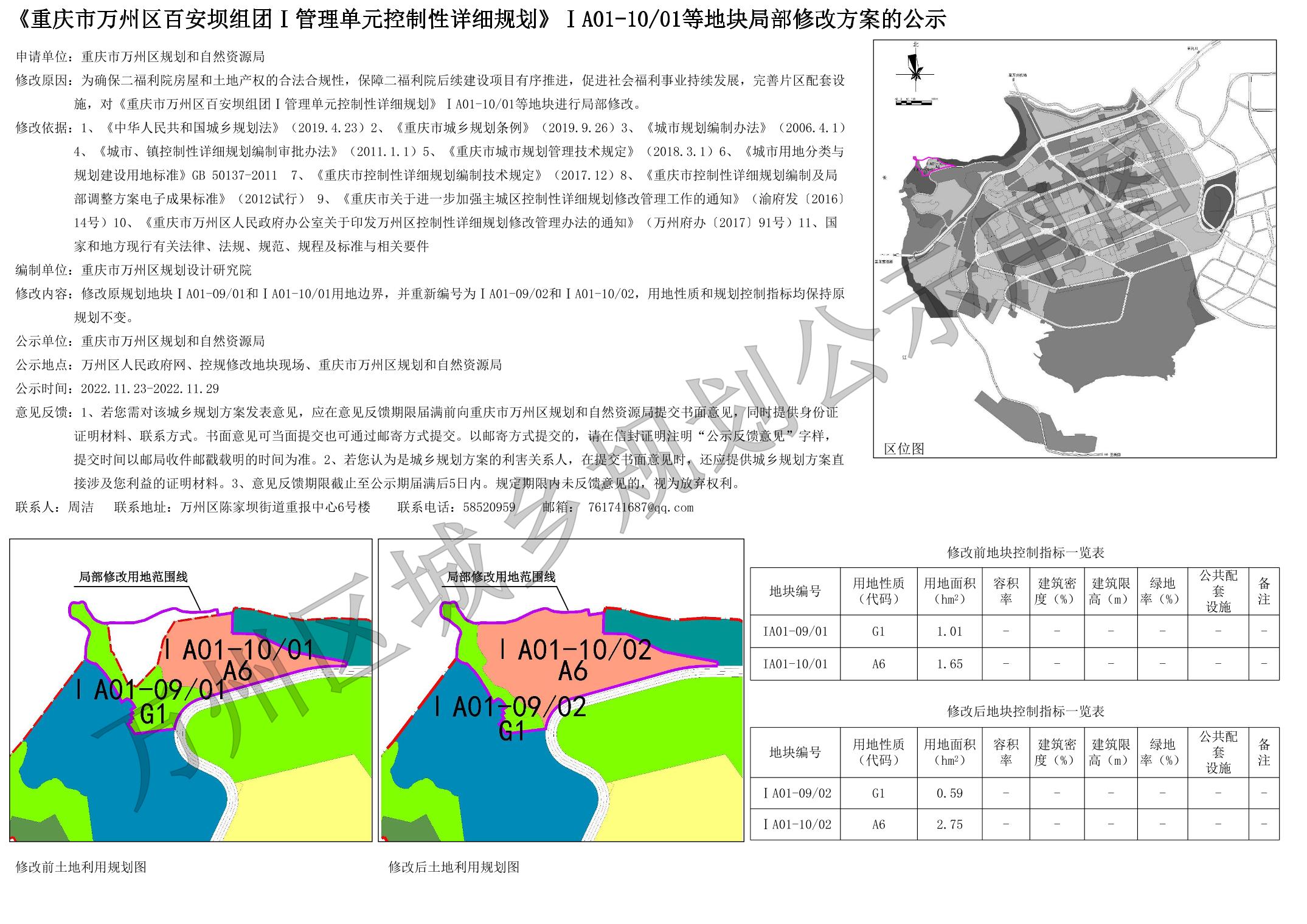Click the phone number 58520959
The width and height of the screenshot is (1307, 924).
489,507
